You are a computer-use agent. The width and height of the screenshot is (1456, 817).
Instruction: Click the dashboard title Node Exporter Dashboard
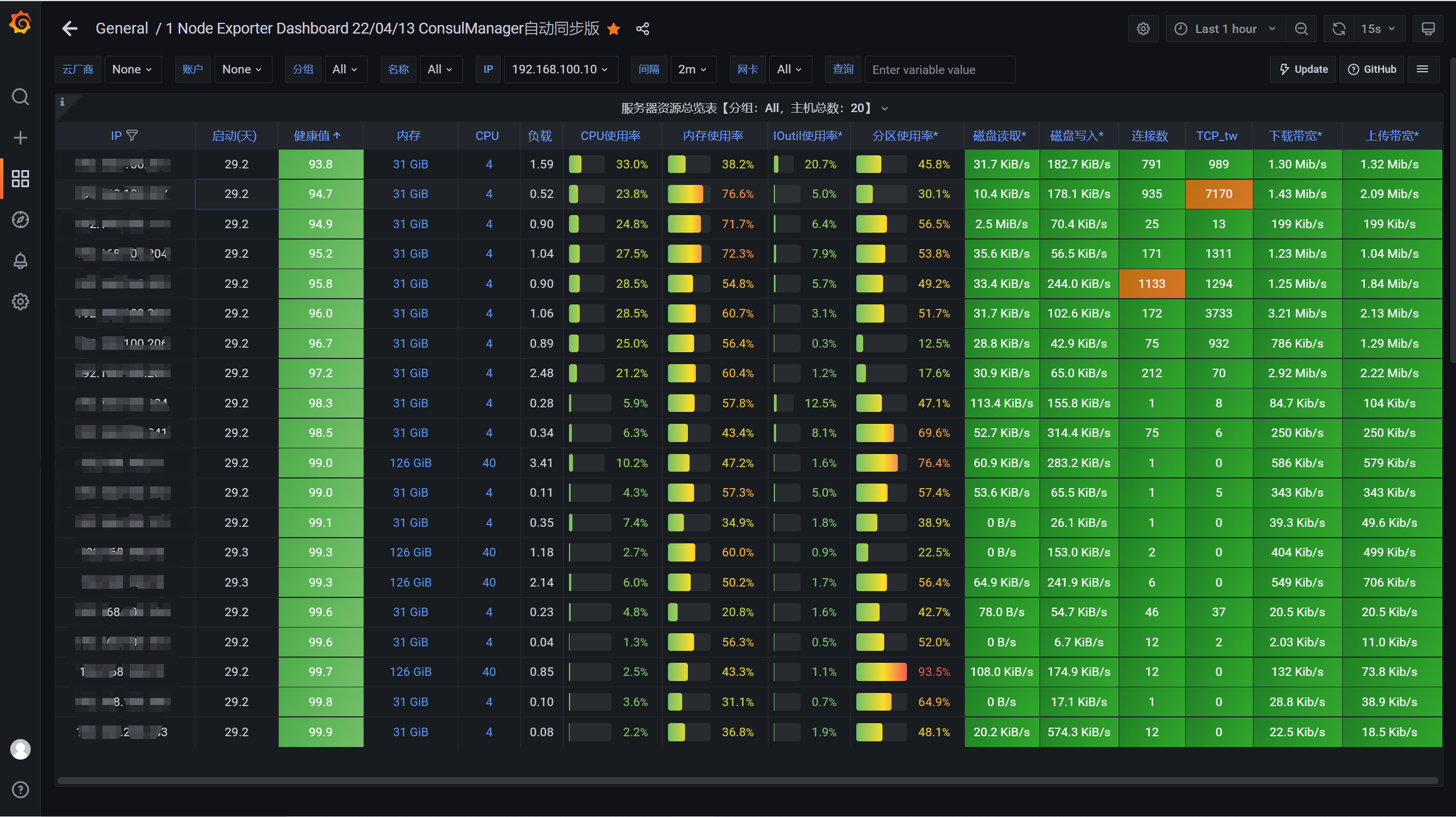(382, 28)
